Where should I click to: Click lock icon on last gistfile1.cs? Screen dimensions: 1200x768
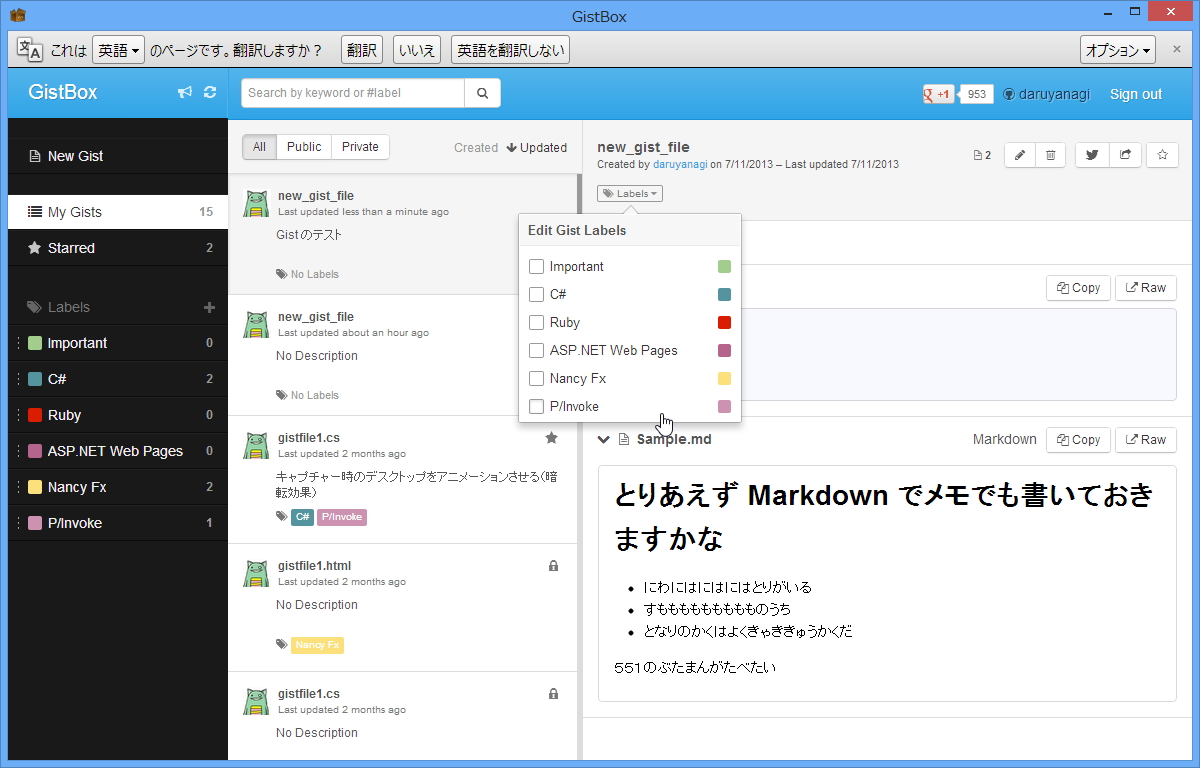click(x=553, y=694)
